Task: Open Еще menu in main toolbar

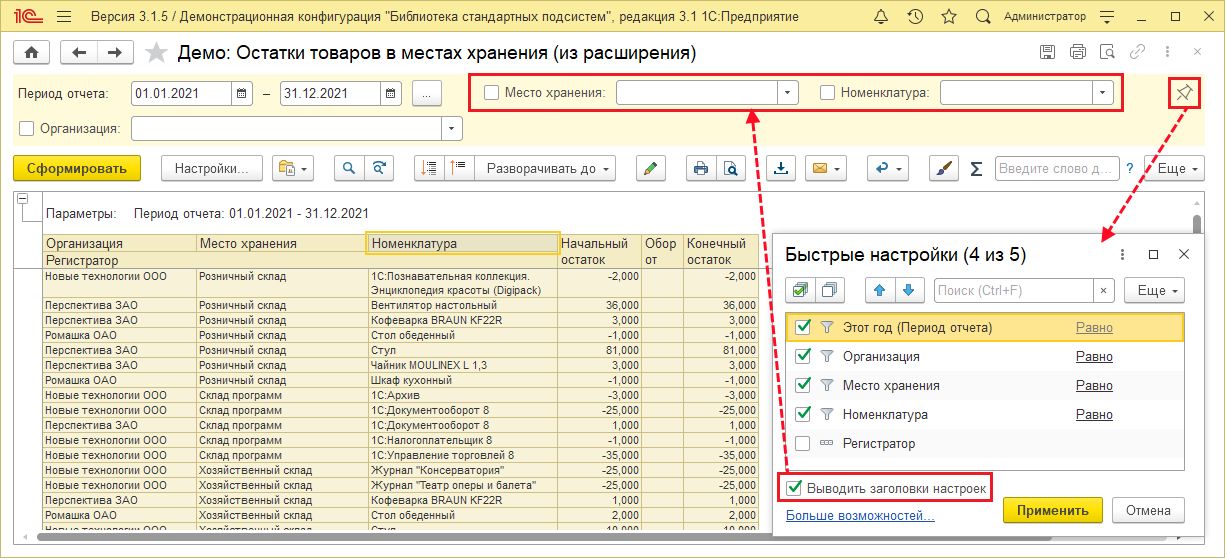Action: (x=1175, y=168)
